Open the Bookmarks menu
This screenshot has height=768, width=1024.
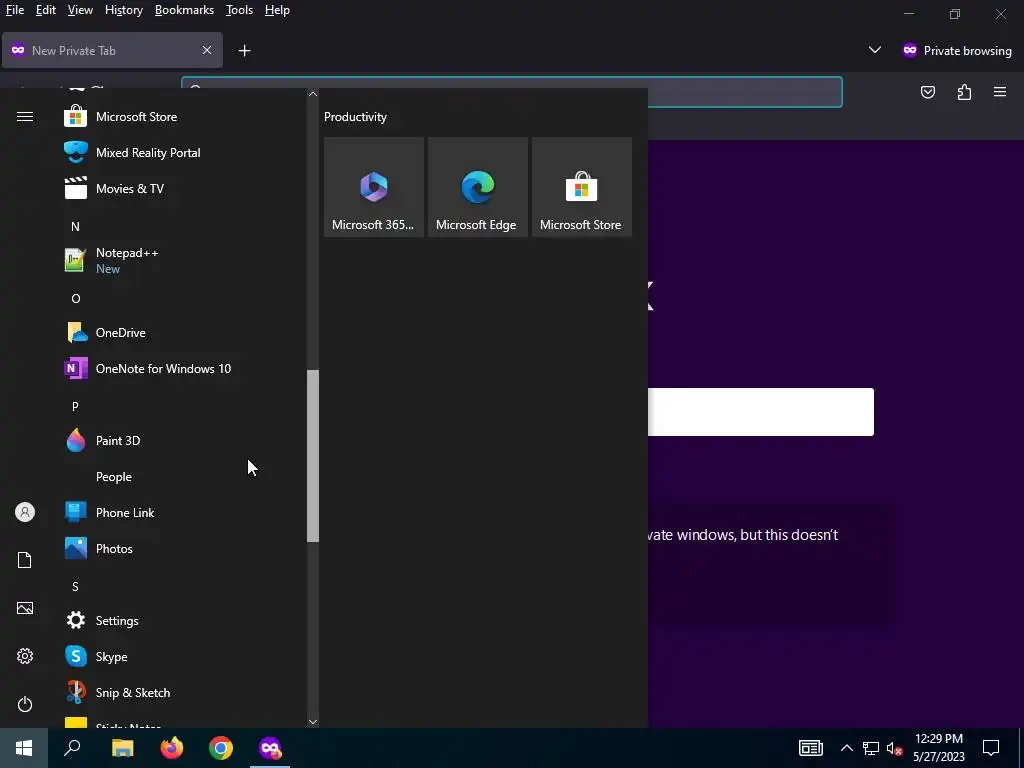[x=184, y=10]
